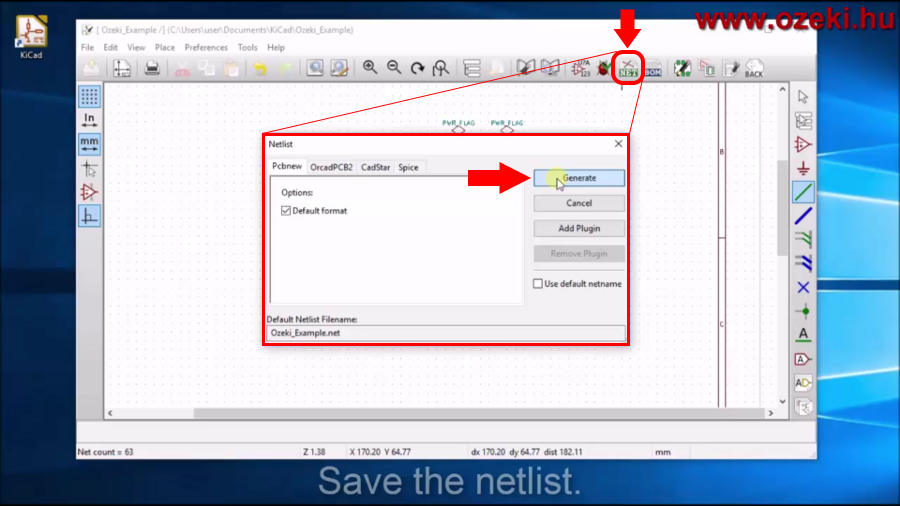Select the Place power port tool
This screenshot has height=506, width=900.
click(x=803, y=169)
